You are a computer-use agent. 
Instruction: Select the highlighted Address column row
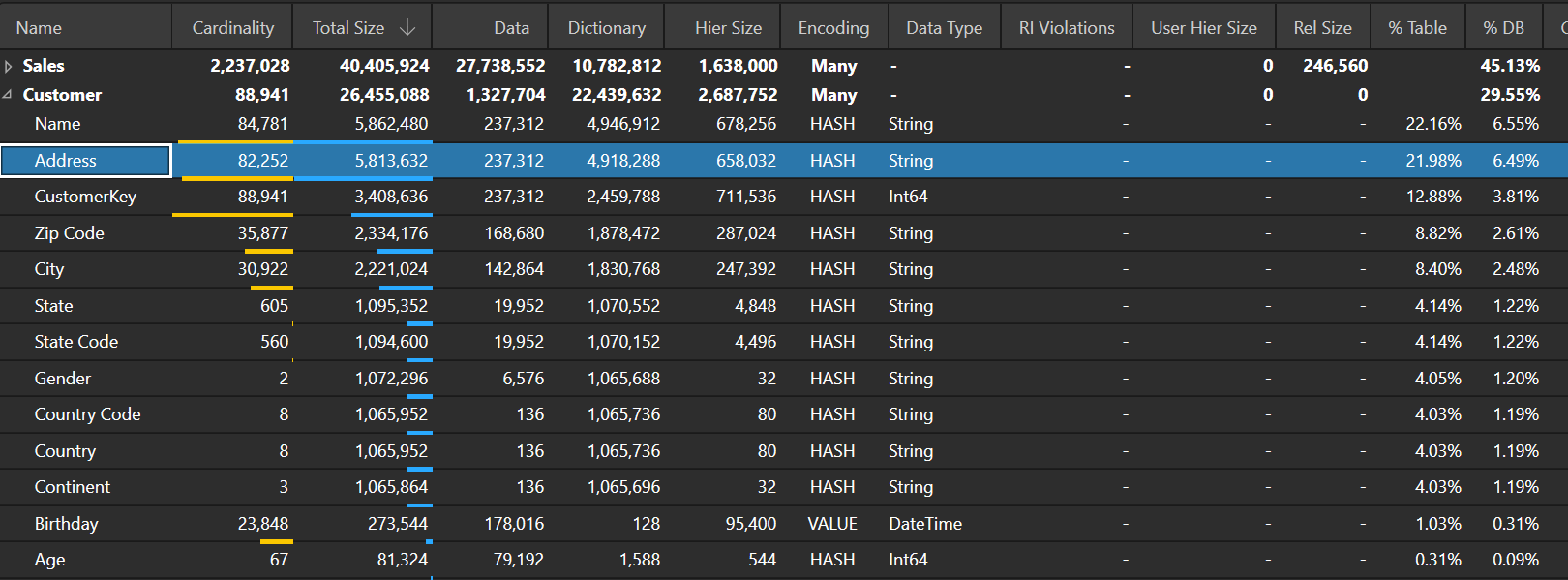point(66,161)
